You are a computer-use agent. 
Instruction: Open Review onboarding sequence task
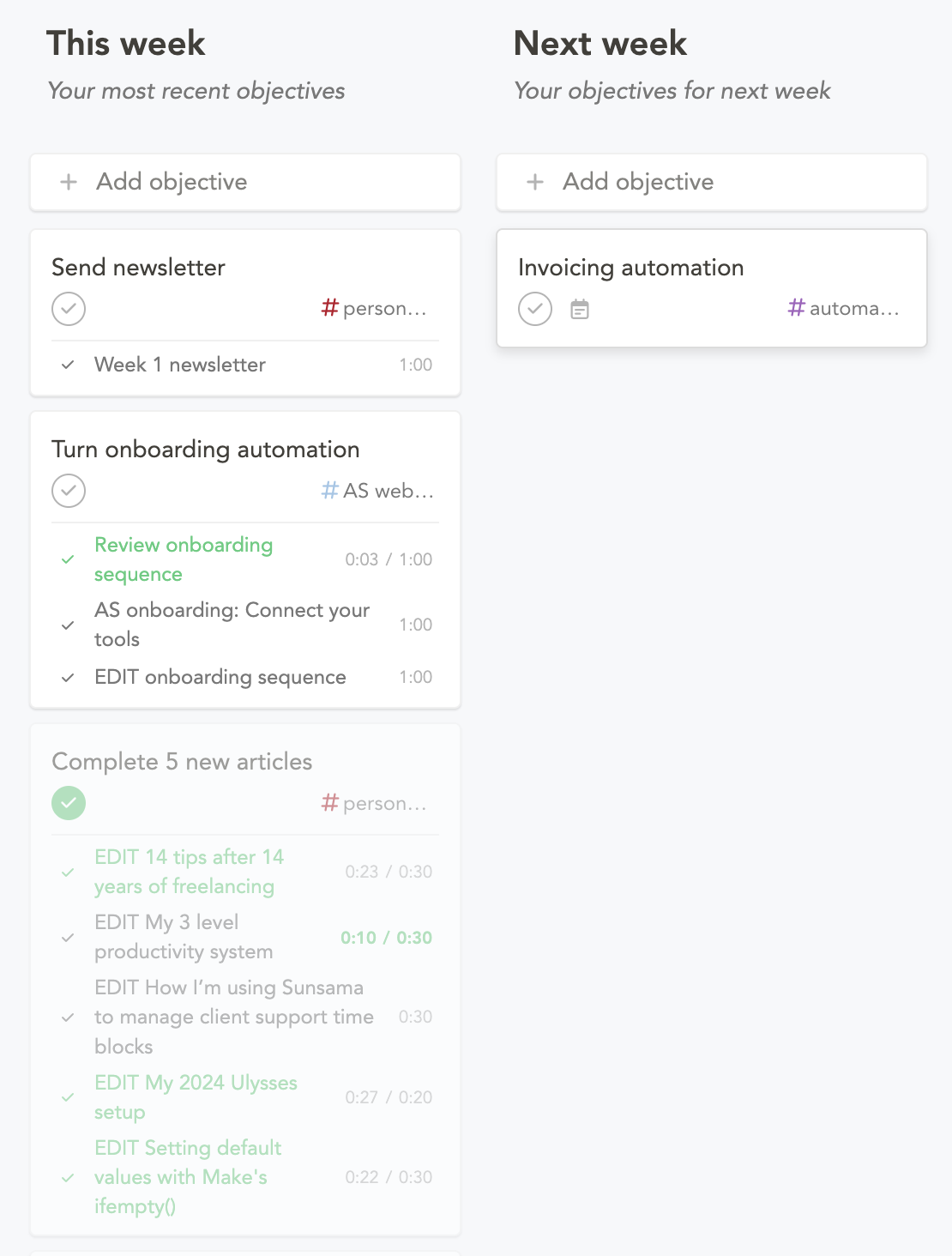coord(184,559)
